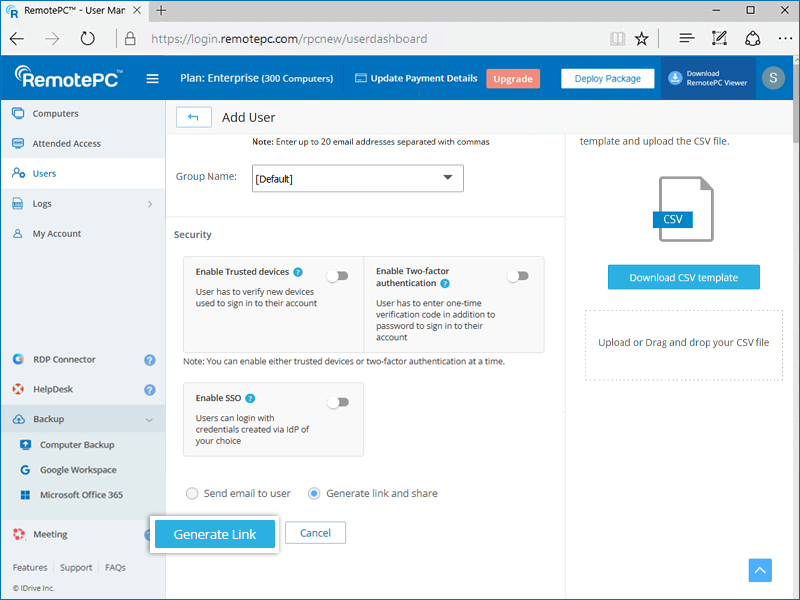The height and width of the screenshot is (600, 800).
Task: Turn on the Enable SSO switch
Action: [x=338, y=402]
